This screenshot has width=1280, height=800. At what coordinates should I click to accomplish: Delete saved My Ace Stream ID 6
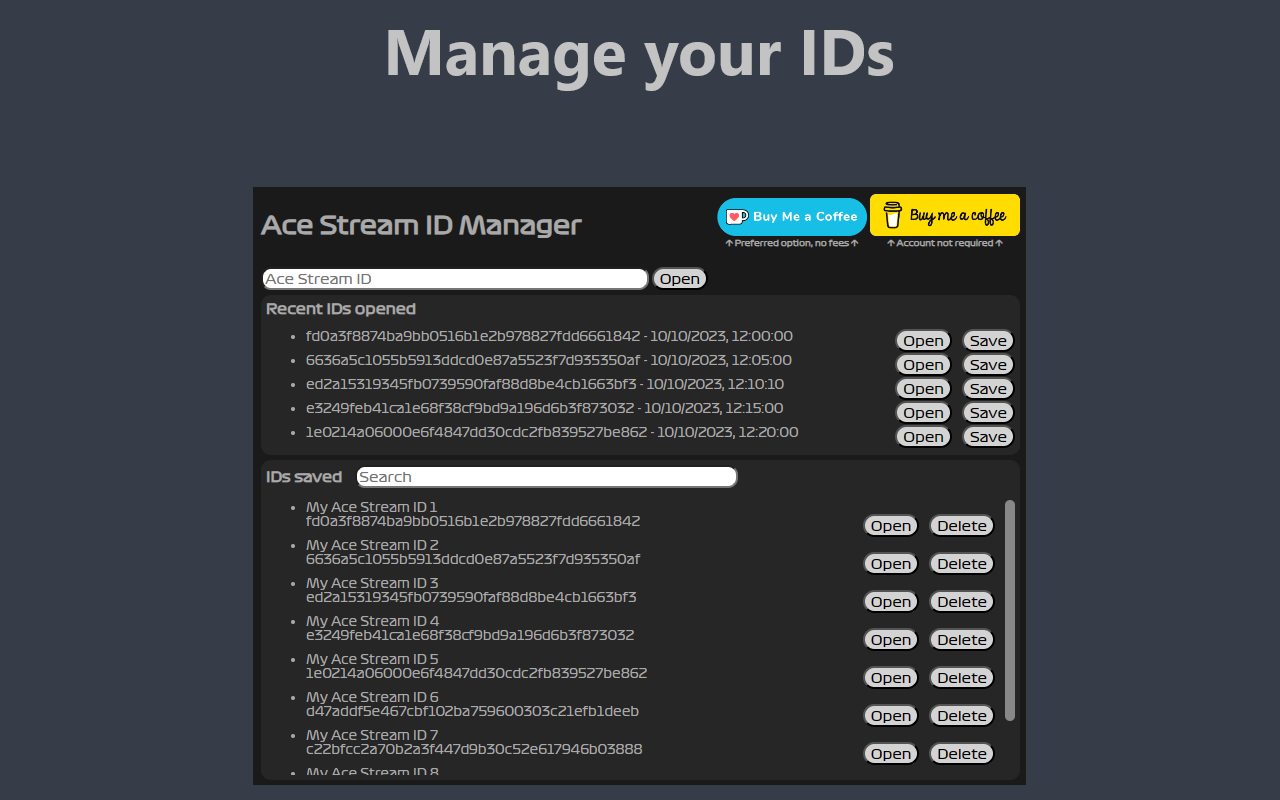962,716
